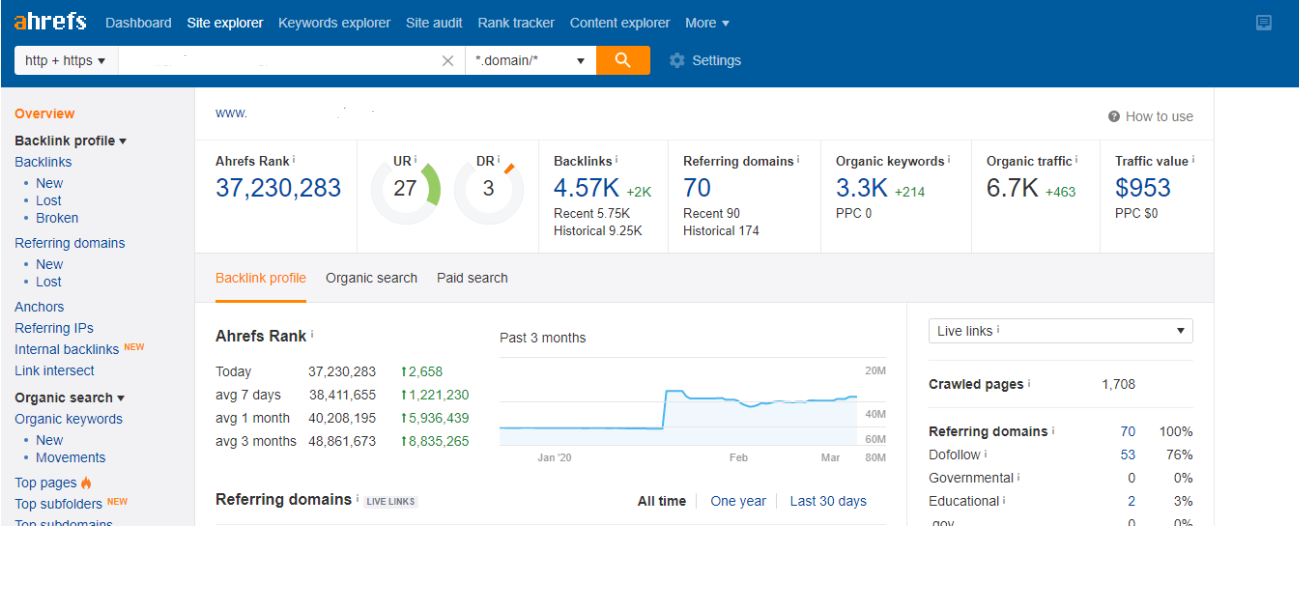The image size is (1299, 600).
Task: Open the http + https protocol dropdown
Action: coord(66,61)
